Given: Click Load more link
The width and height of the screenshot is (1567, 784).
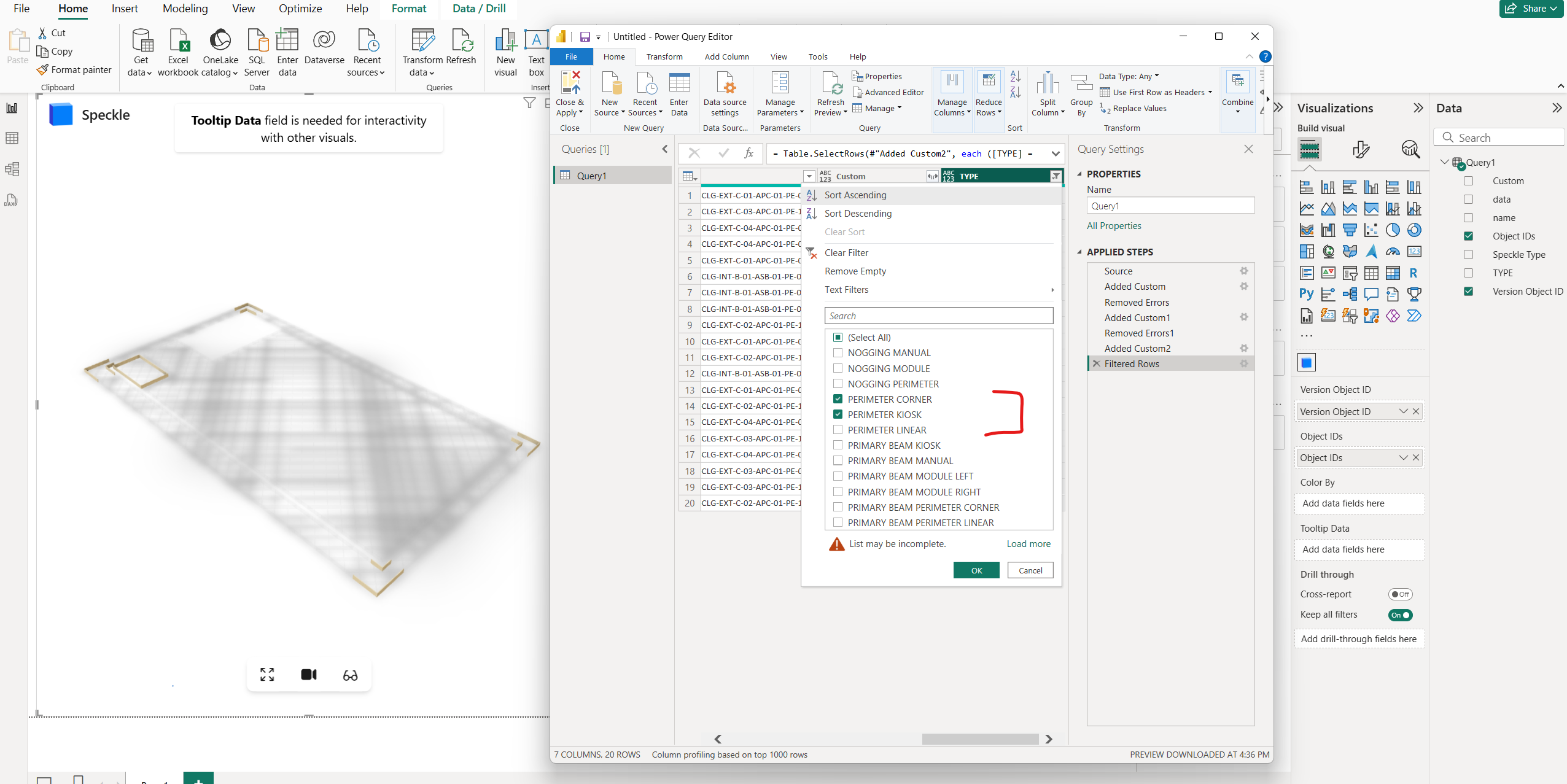Looking at the screenshot, I should tap(1028, 544).
